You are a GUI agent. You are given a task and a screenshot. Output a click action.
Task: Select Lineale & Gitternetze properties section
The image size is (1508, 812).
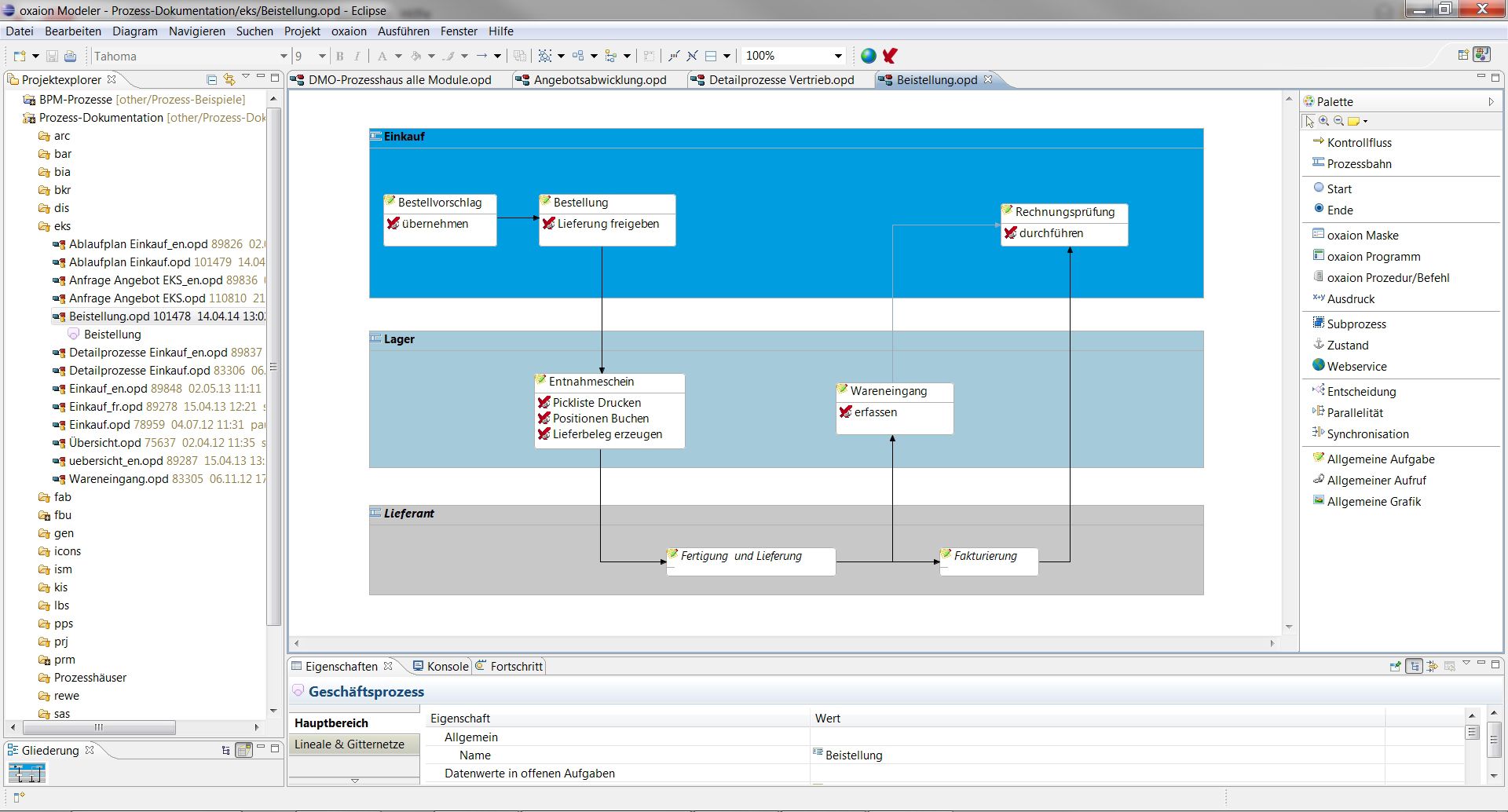[350, 744]
